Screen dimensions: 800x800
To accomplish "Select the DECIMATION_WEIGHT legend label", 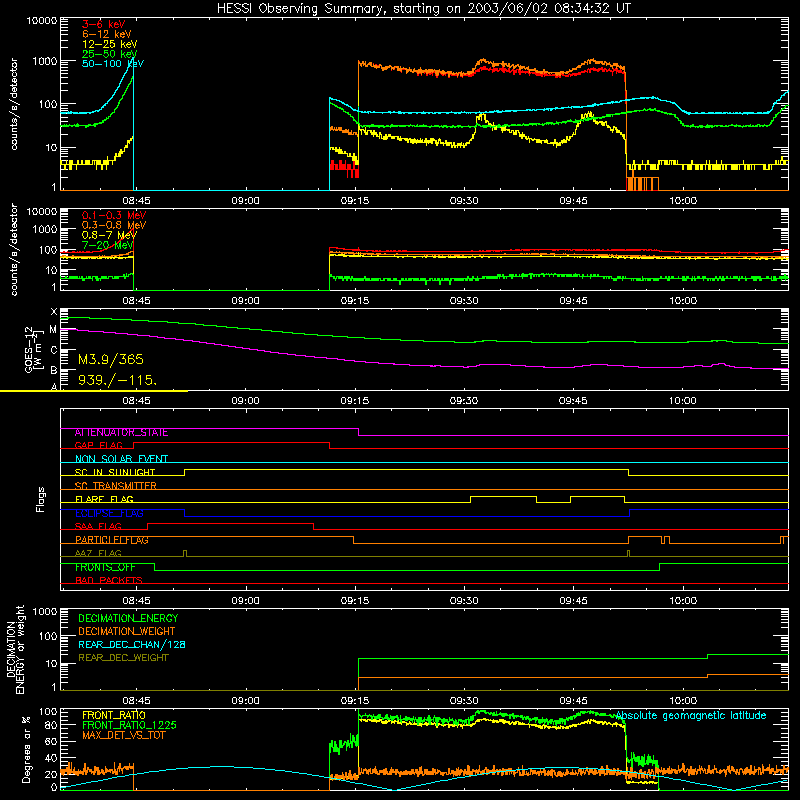I will (127, 632).
